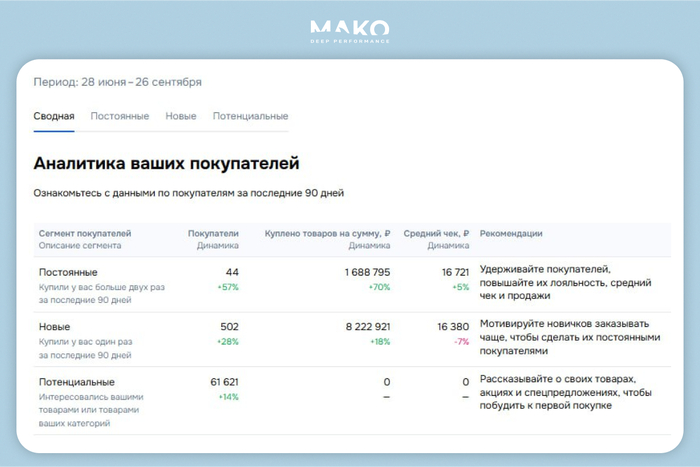This screenshot has width=700, height=467.
Task: Click the Куплено товаров на сумму column header
Action: click(327, 233)
